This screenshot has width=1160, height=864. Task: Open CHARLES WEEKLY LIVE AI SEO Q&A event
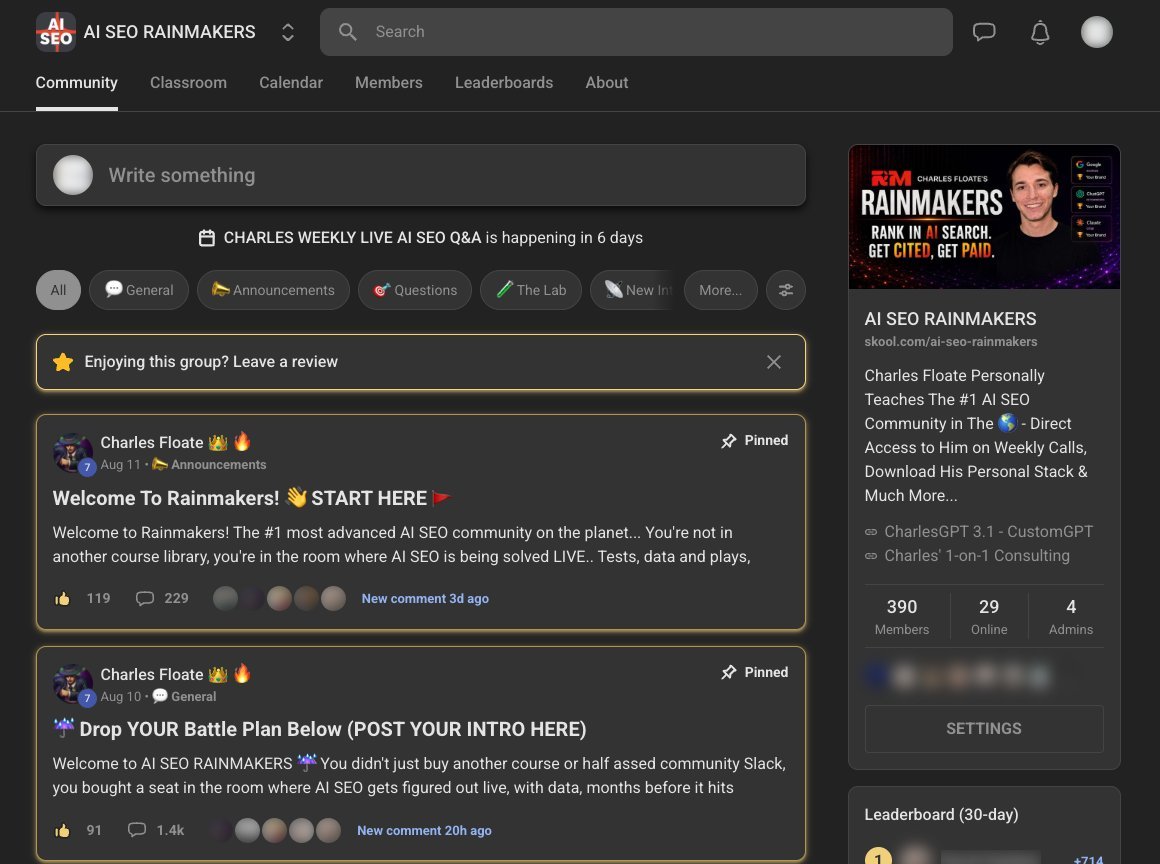[352, 237]
